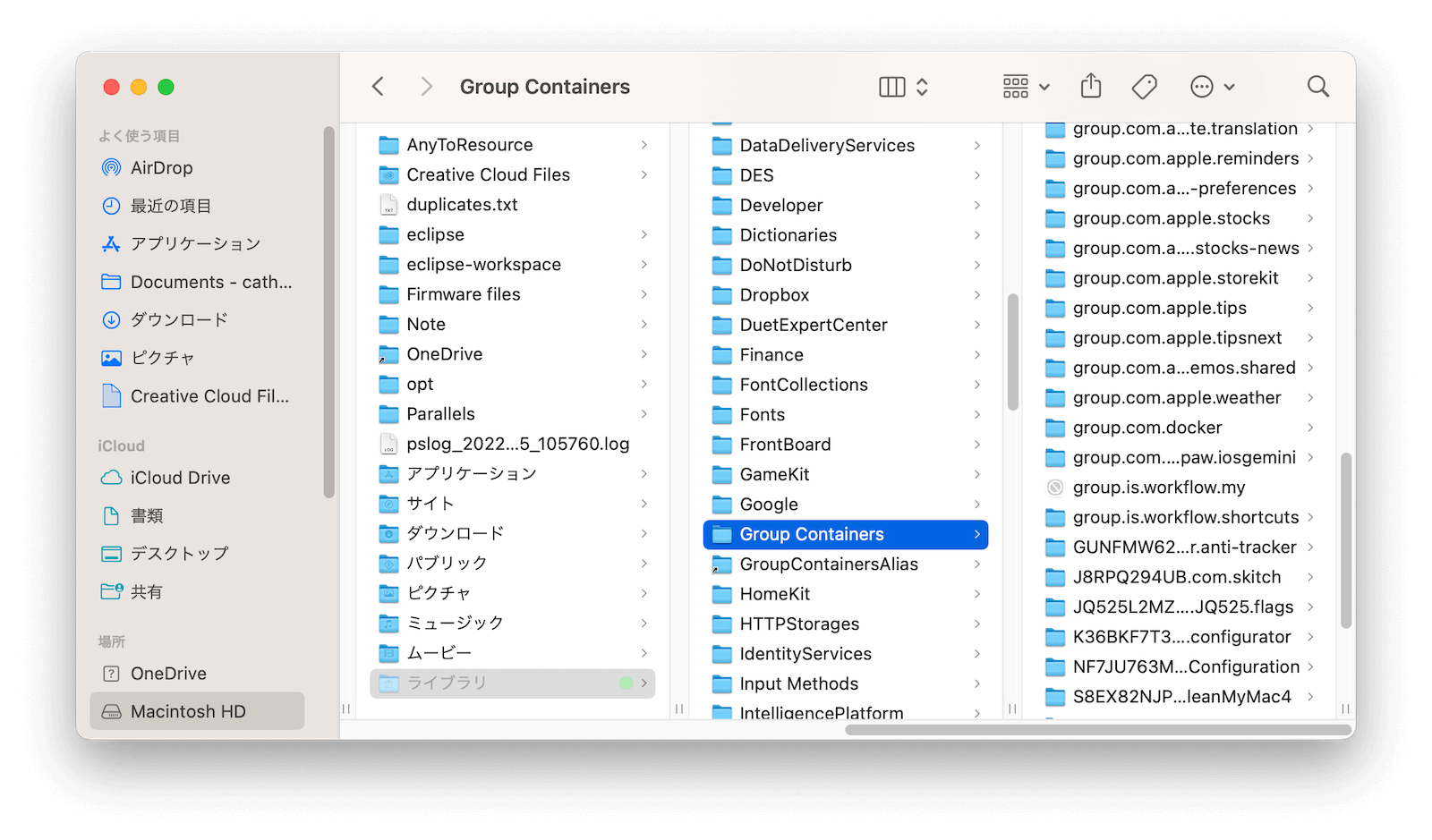Screen dimensions: 1432x840
Task: Select the Parallels folder
Action: 512,414
